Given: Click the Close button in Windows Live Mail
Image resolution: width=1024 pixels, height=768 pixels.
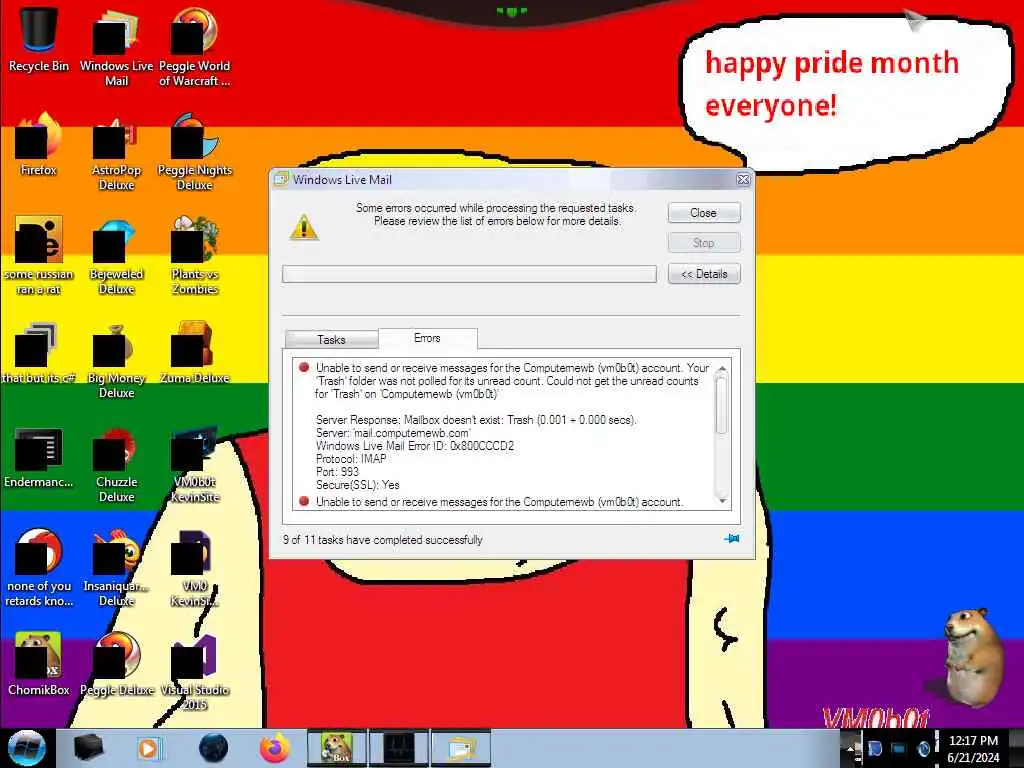Looking at the screenshot, I should 703,213.
